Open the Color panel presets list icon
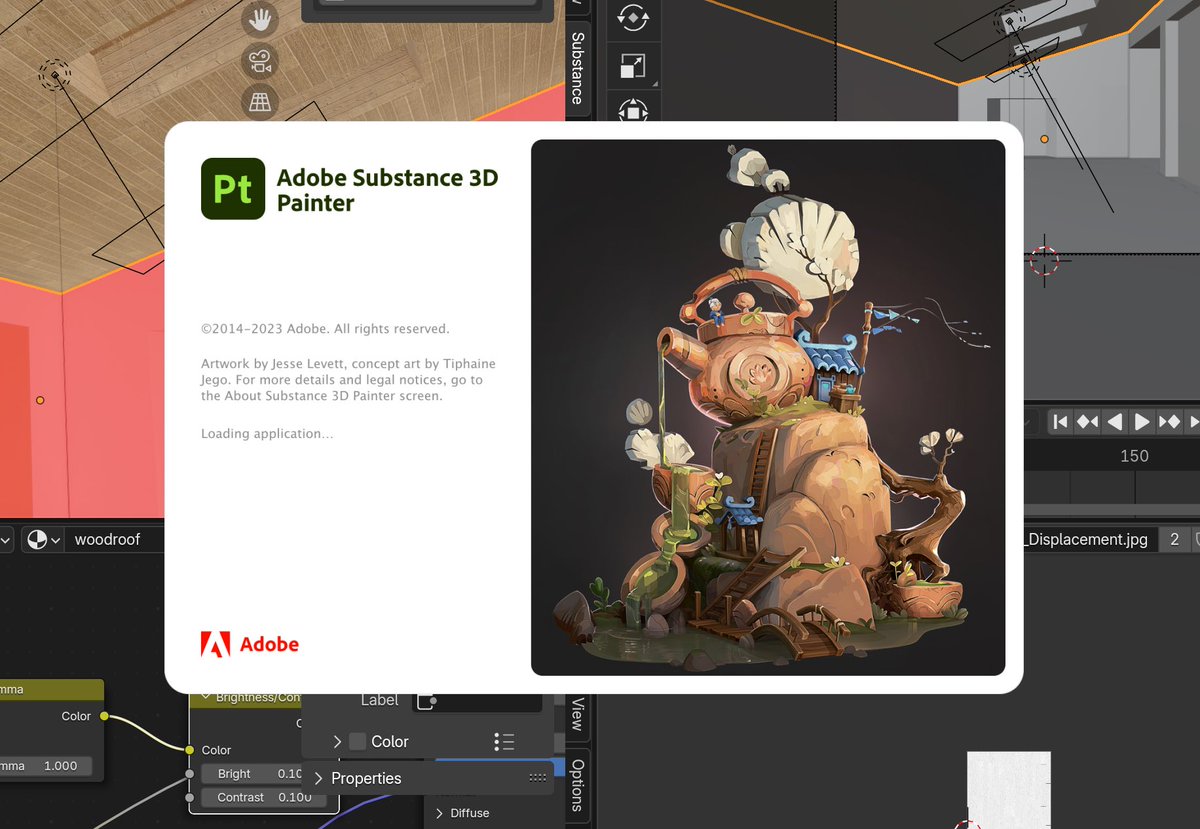 point(504,741)
